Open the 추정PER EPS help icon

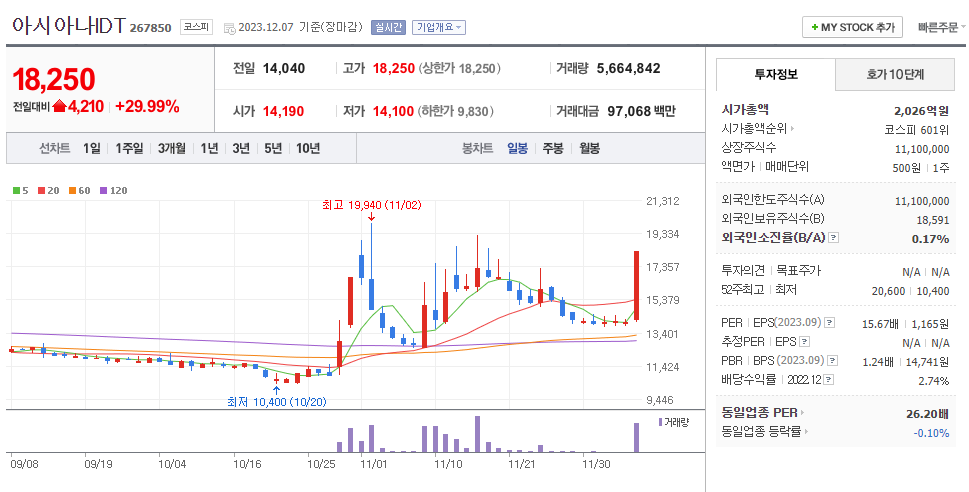[804, 341]
